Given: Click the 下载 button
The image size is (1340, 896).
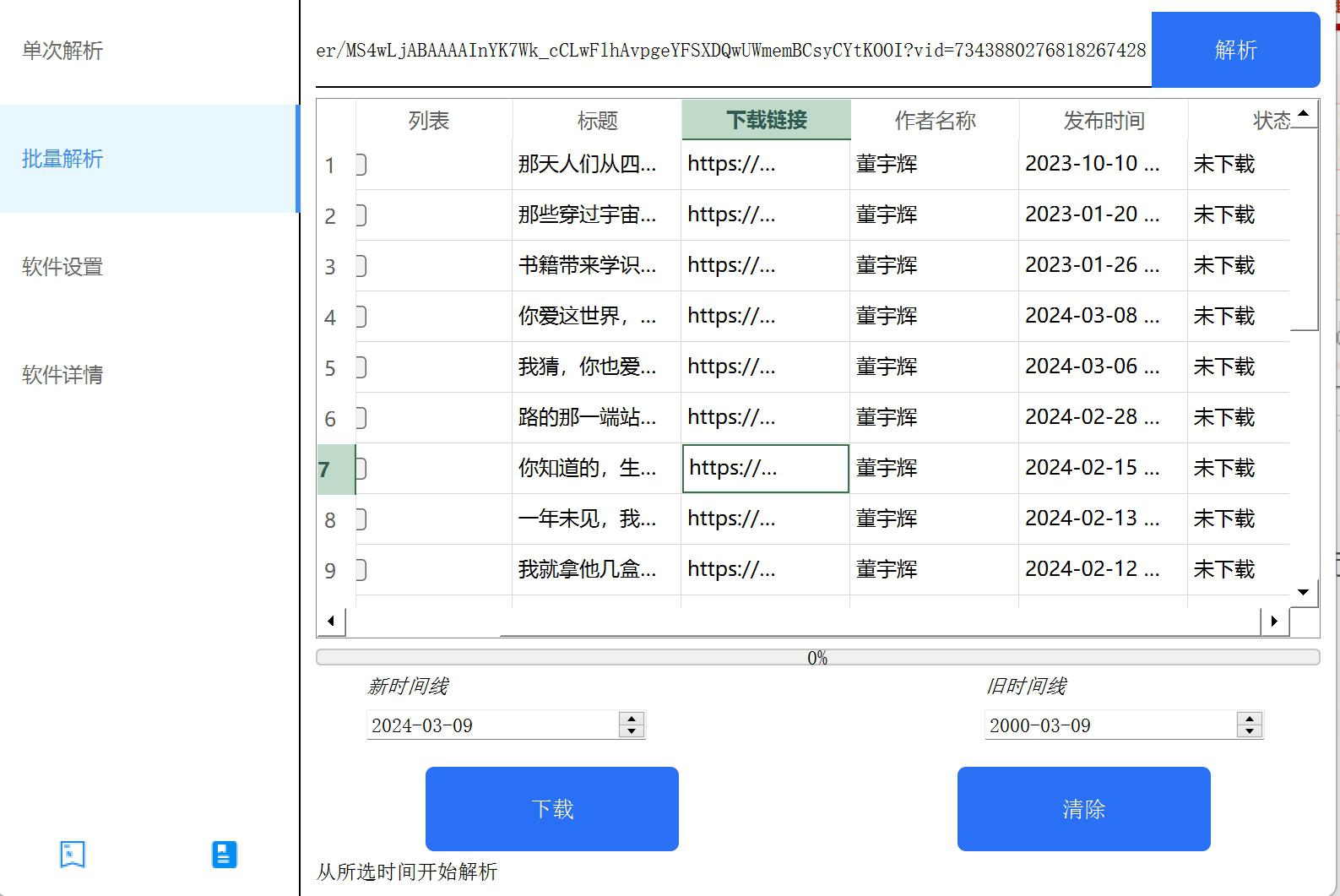Looking at the screenshot, I should pyautogui.click(x=551, y=809).
